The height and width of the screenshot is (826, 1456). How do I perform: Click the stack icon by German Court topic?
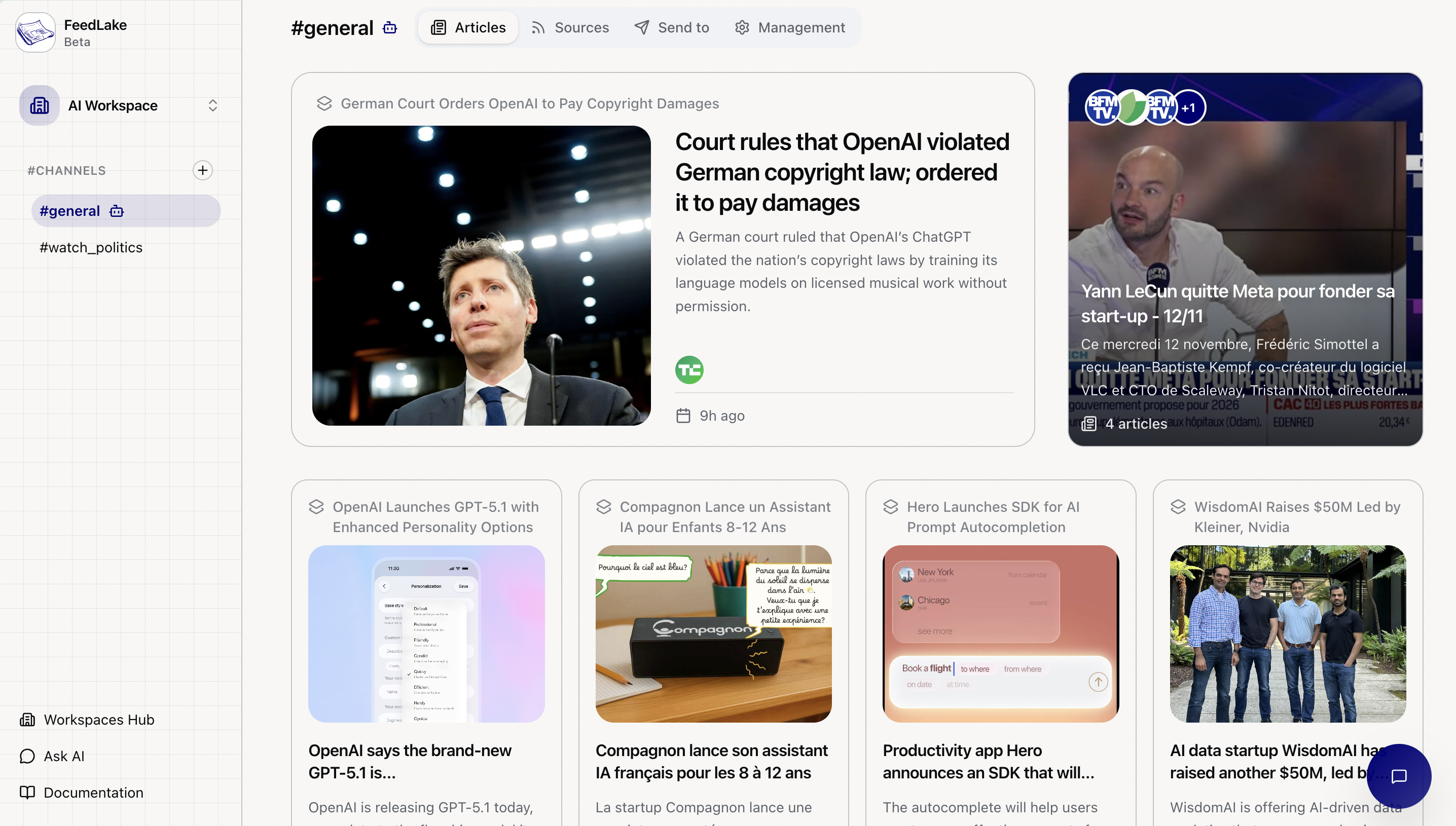click(x=324, y=103)
